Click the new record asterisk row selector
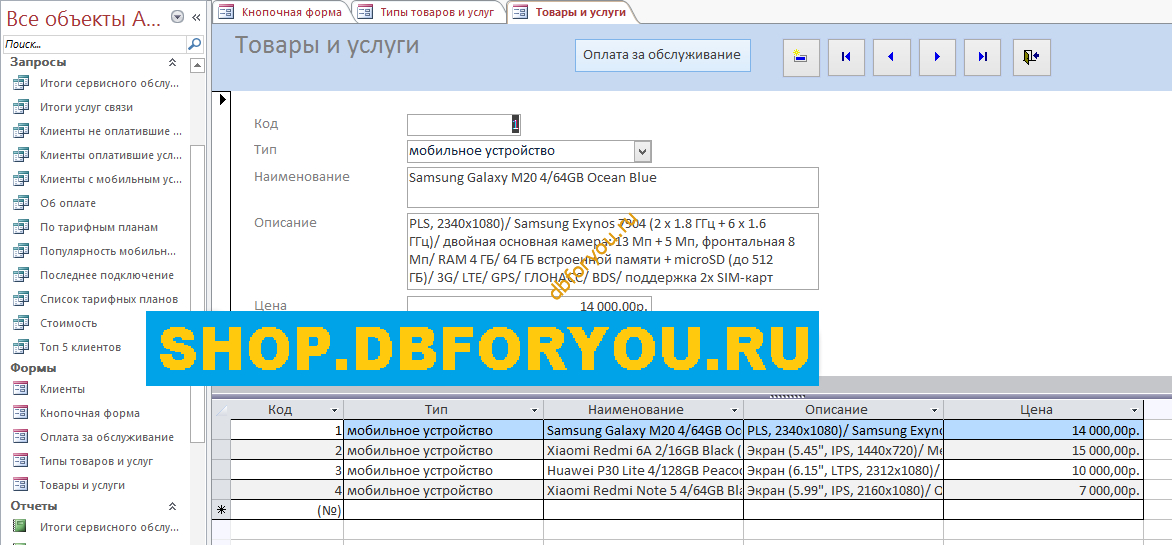The width and height of the screenshot is (1172, 545). (x=221, y=511)
